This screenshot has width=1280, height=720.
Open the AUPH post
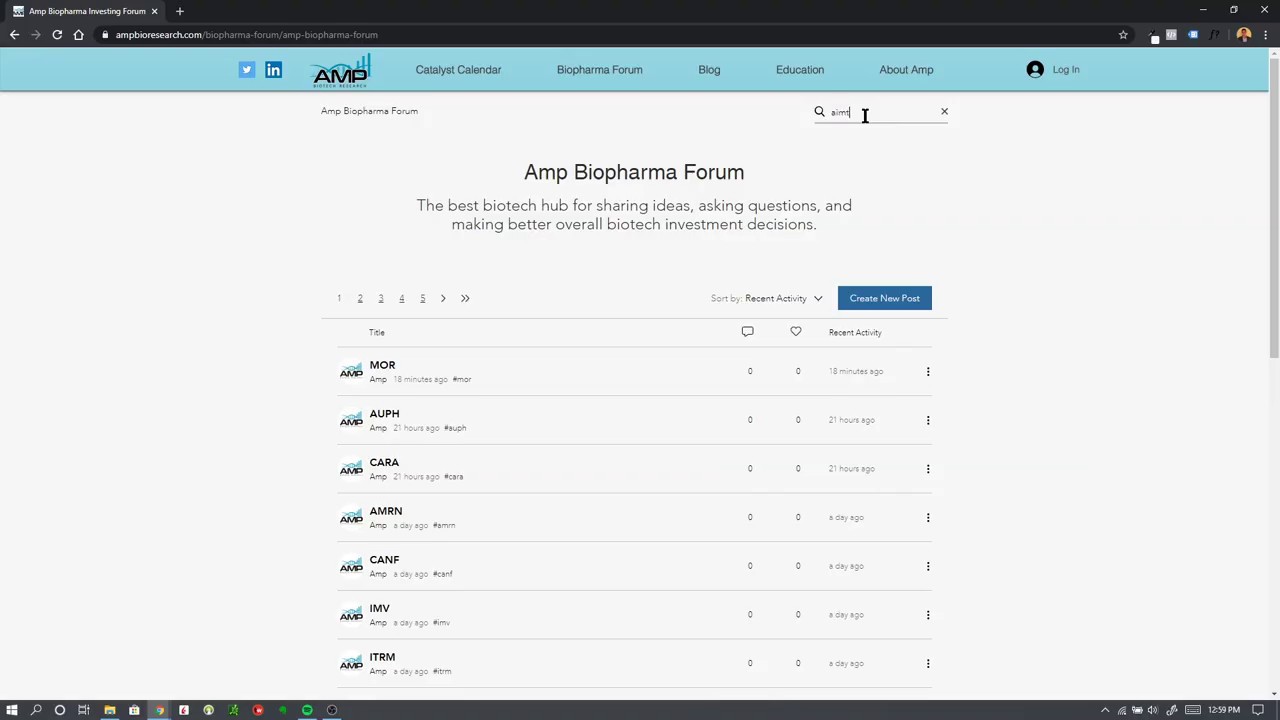(384, 414)
